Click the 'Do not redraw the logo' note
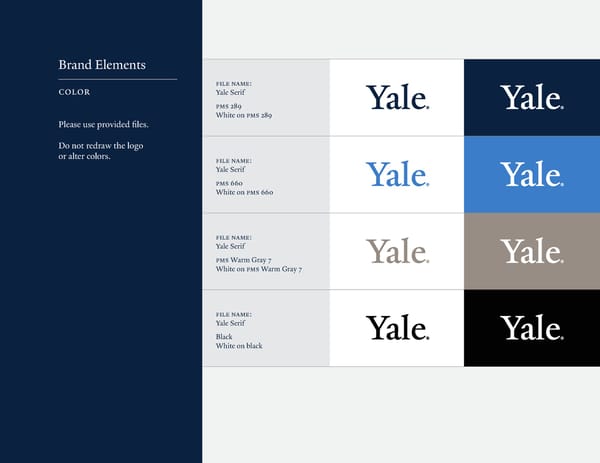 coord(99,147)
